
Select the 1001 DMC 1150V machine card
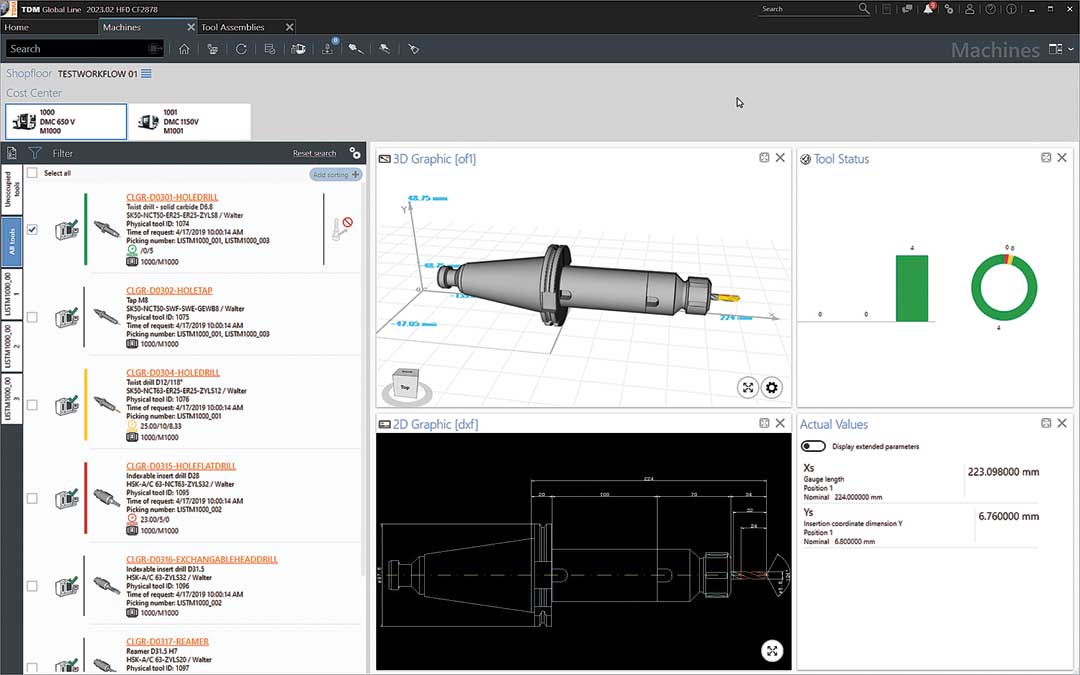pos(189,121)
